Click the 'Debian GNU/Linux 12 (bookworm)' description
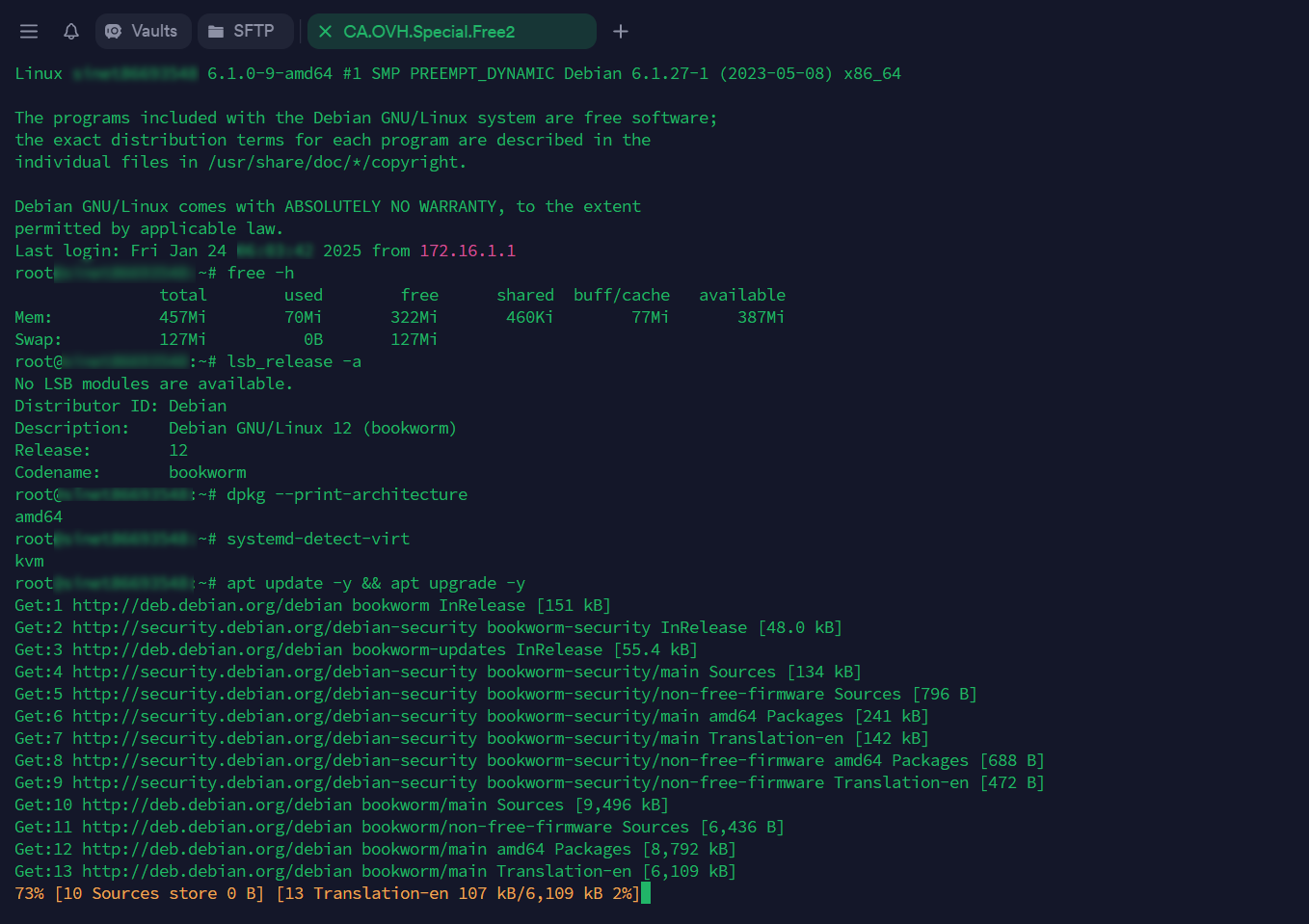Screen dimensions: 1309x924 (x=312, y=428)
